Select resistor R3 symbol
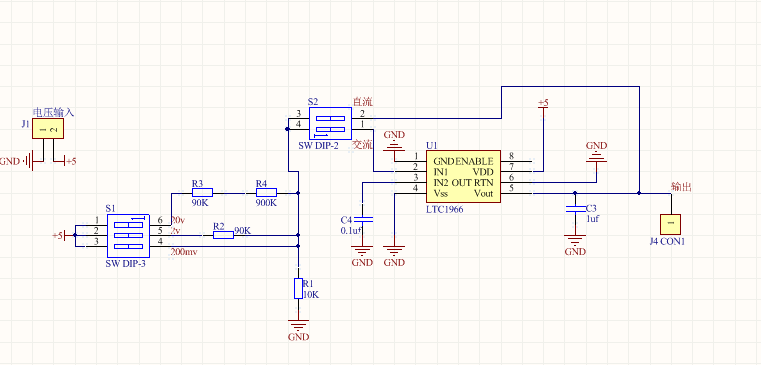Screen dimensions: 761x365 click(202, 193)
